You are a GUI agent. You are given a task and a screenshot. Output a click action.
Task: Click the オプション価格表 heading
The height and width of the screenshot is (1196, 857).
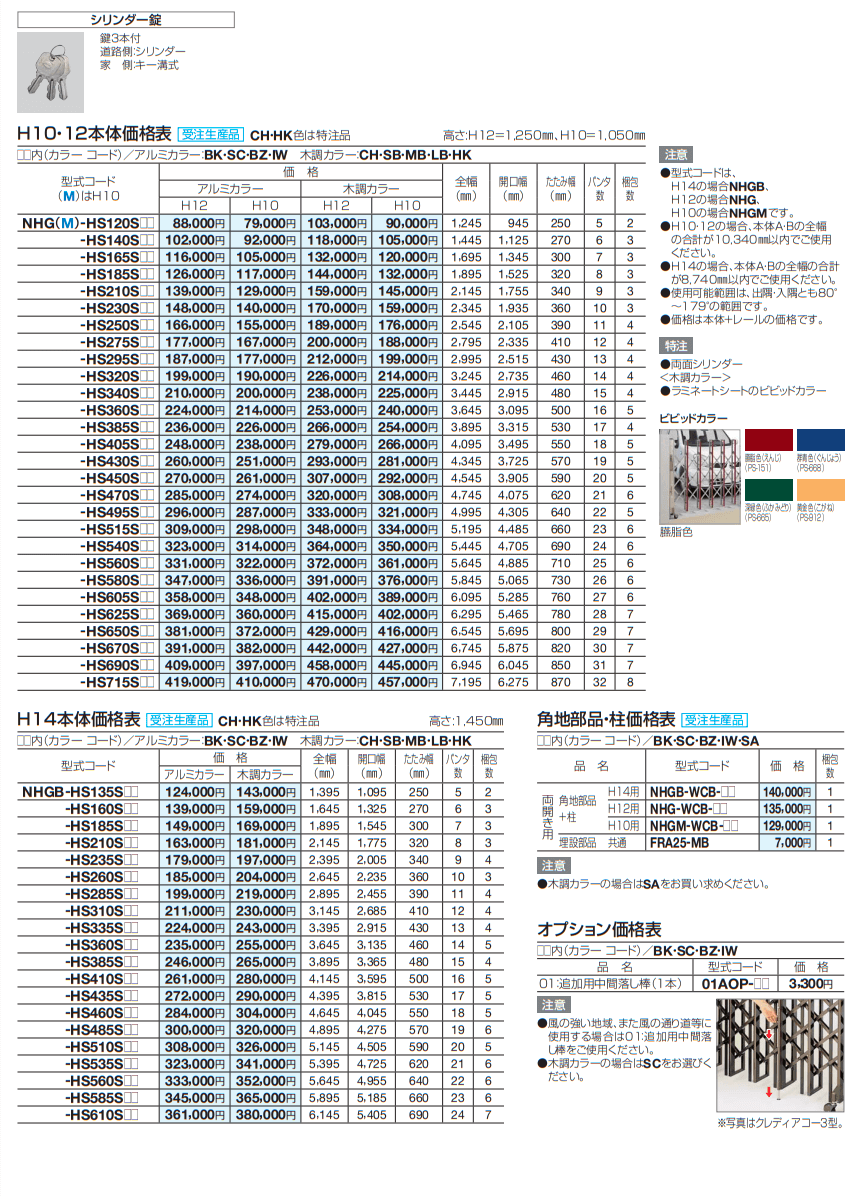point(599,929)
